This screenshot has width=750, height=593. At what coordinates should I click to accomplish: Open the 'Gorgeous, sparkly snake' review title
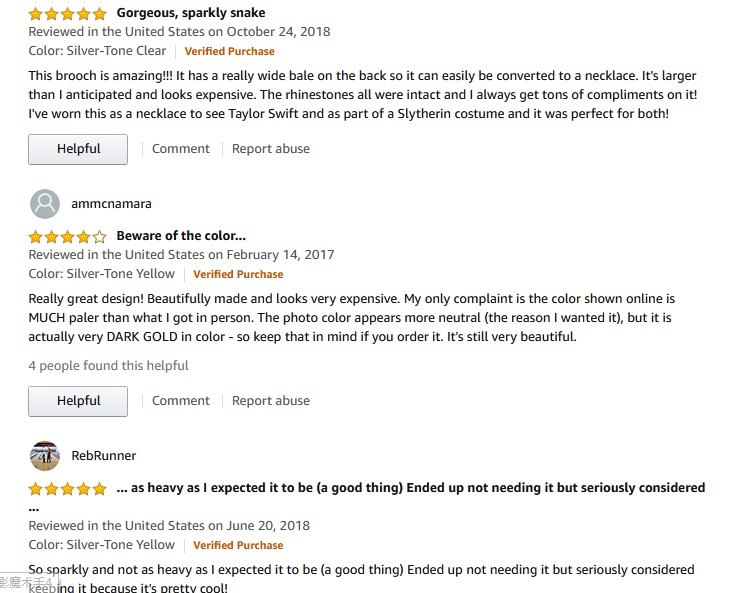pyautogui.click(x=191, y=13)
